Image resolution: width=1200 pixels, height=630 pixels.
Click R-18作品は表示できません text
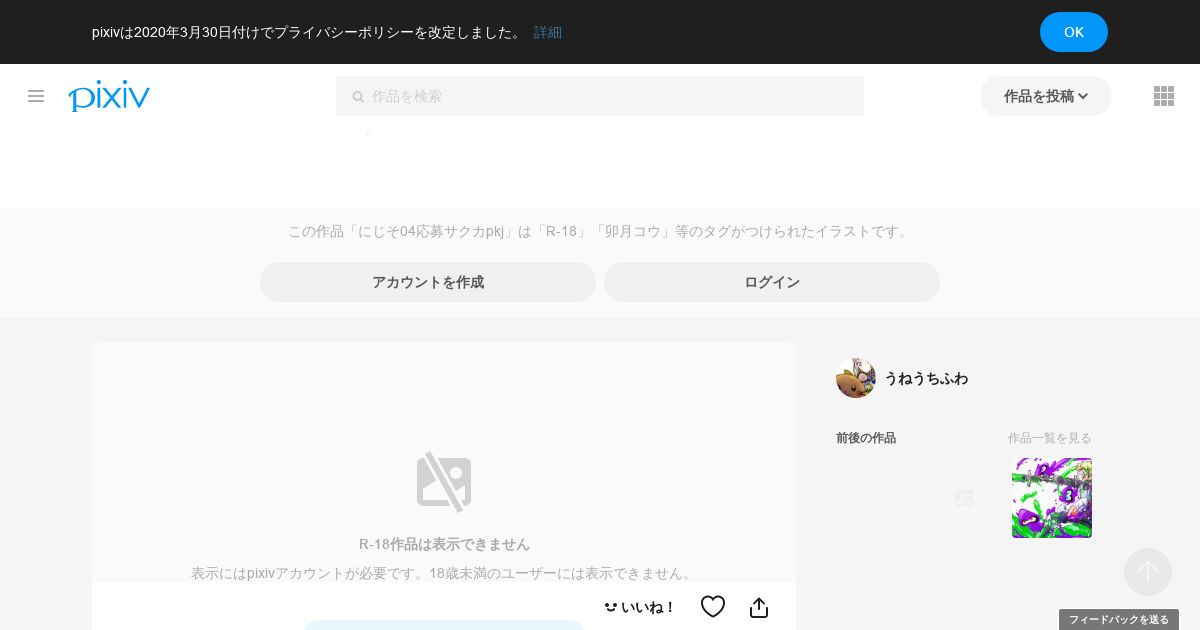pos(444,544)
